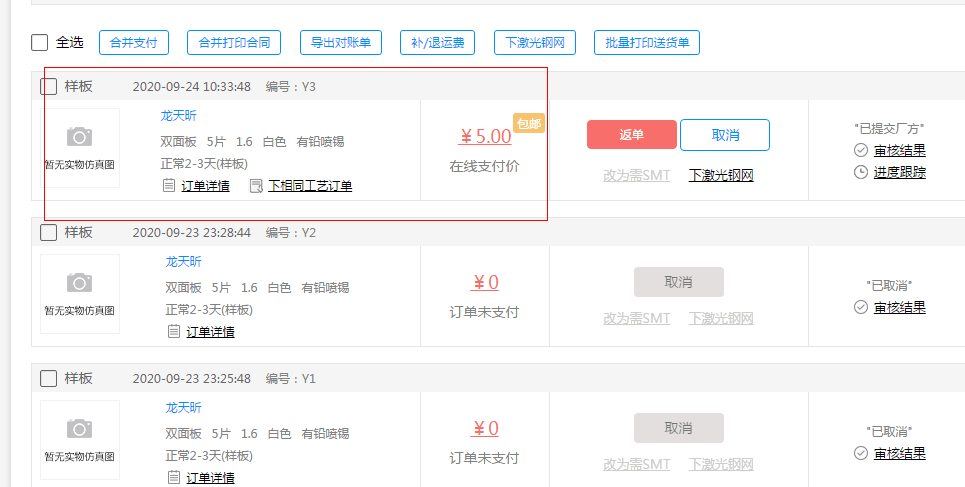This screenshot has width=965, height=487.
Task: Click 下激光钢网 link under order Y3's buttons
Action: pos(720,175)
